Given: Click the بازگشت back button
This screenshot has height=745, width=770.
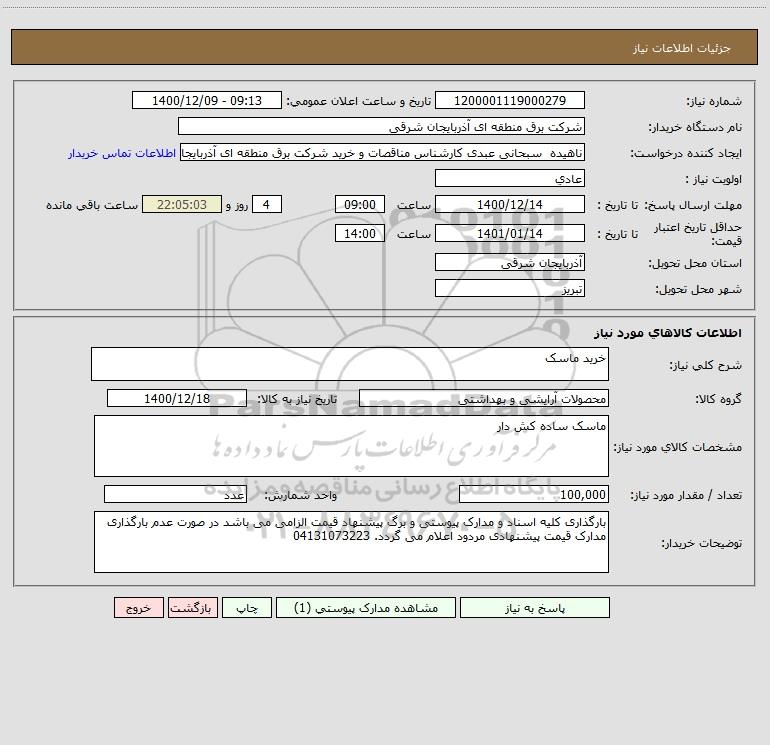Looking at the screenshot, I should [192, 607].
